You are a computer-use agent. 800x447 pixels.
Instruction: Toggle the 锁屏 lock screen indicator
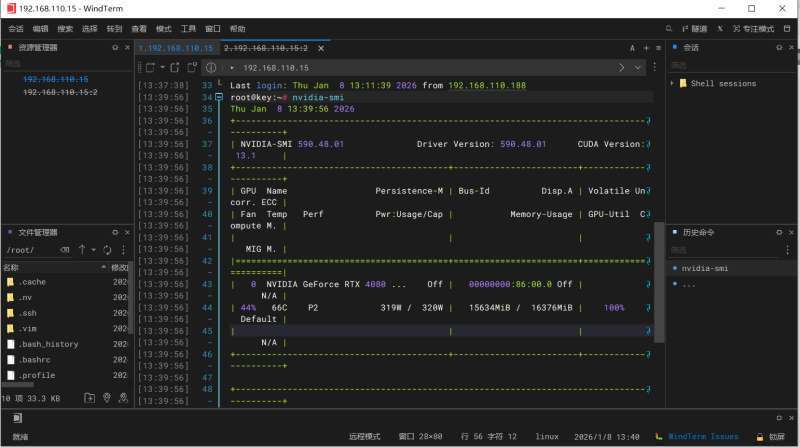pyautogui.click(x=771, y=437)
